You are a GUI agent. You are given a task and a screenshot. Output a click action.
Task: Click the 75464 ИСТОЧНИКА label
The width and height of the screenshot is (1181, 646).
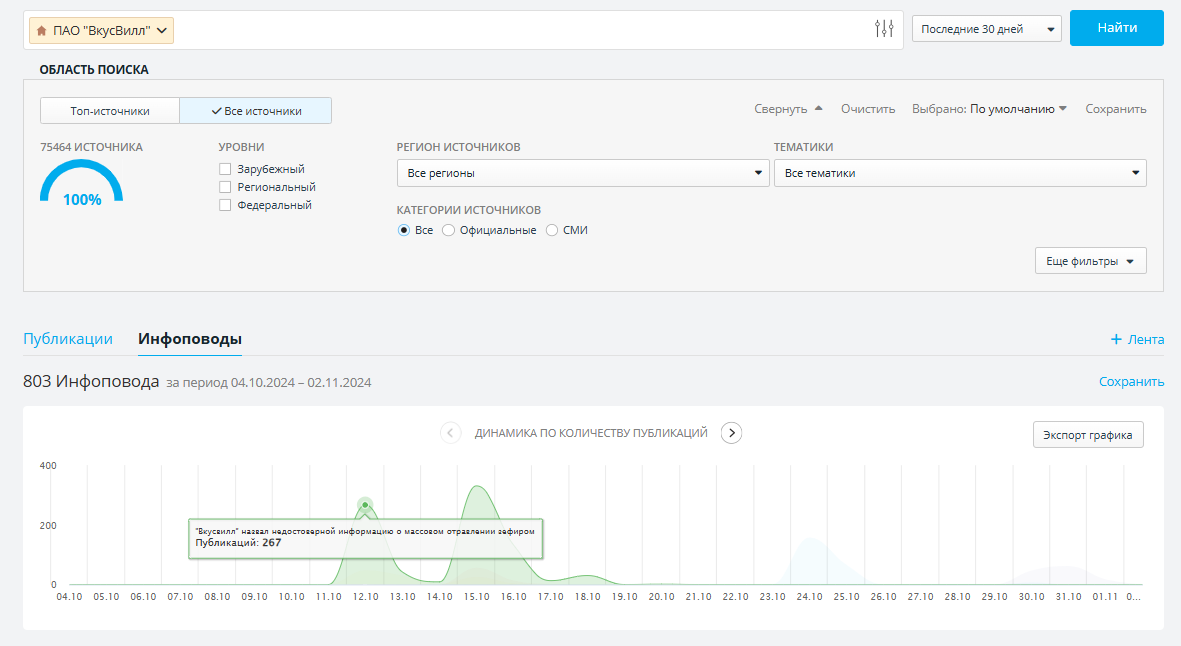[x=91, y=147]
